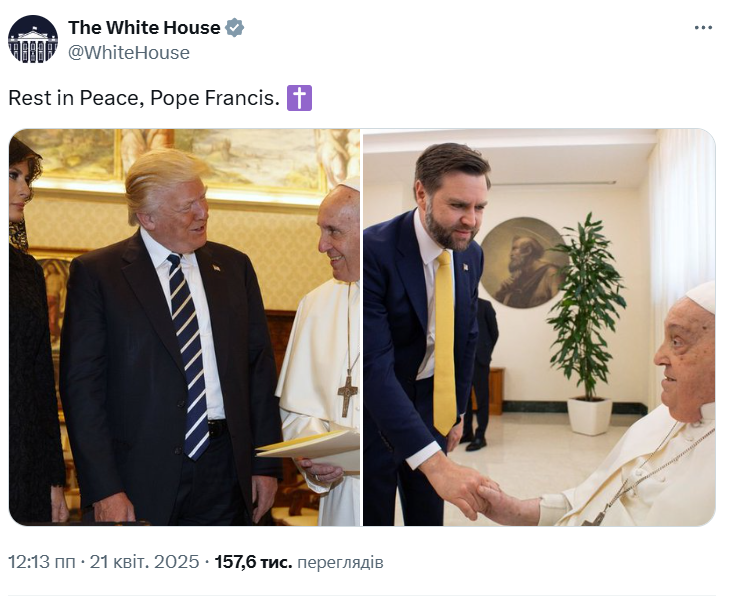Image resolution: width=730 pixels, height=599 pixels.
Task: Click the @WhiteHouse handle
Action: (128, 53)
